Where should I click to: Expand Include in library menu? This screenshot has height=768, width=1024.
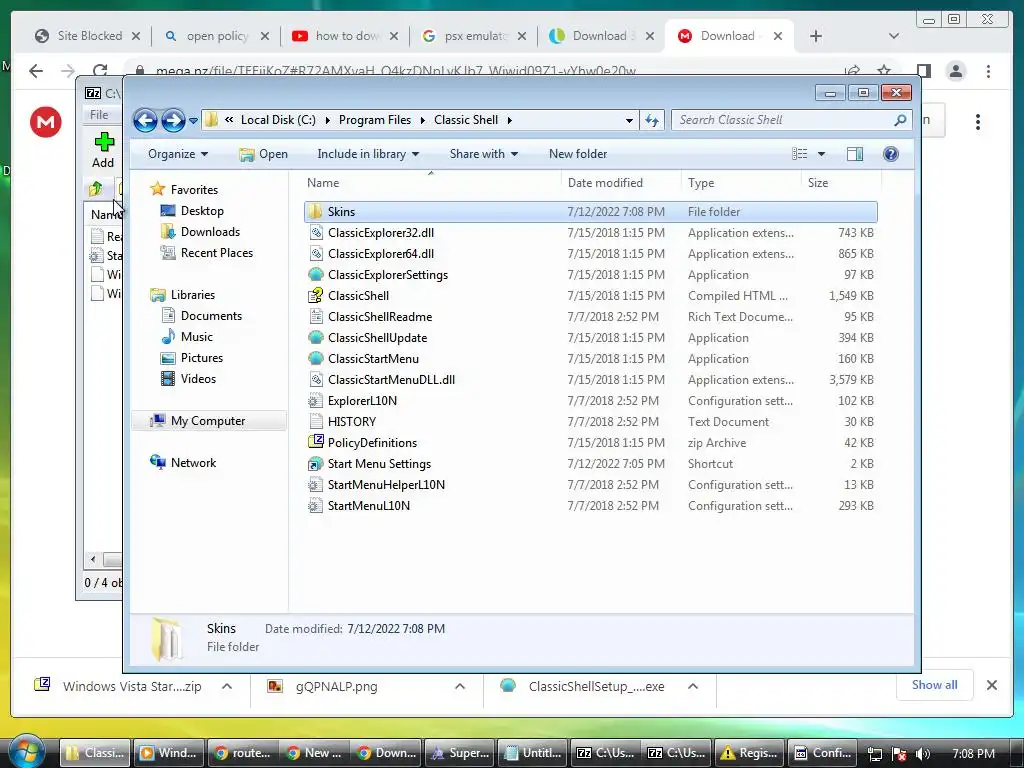click(x=368, y=154)
